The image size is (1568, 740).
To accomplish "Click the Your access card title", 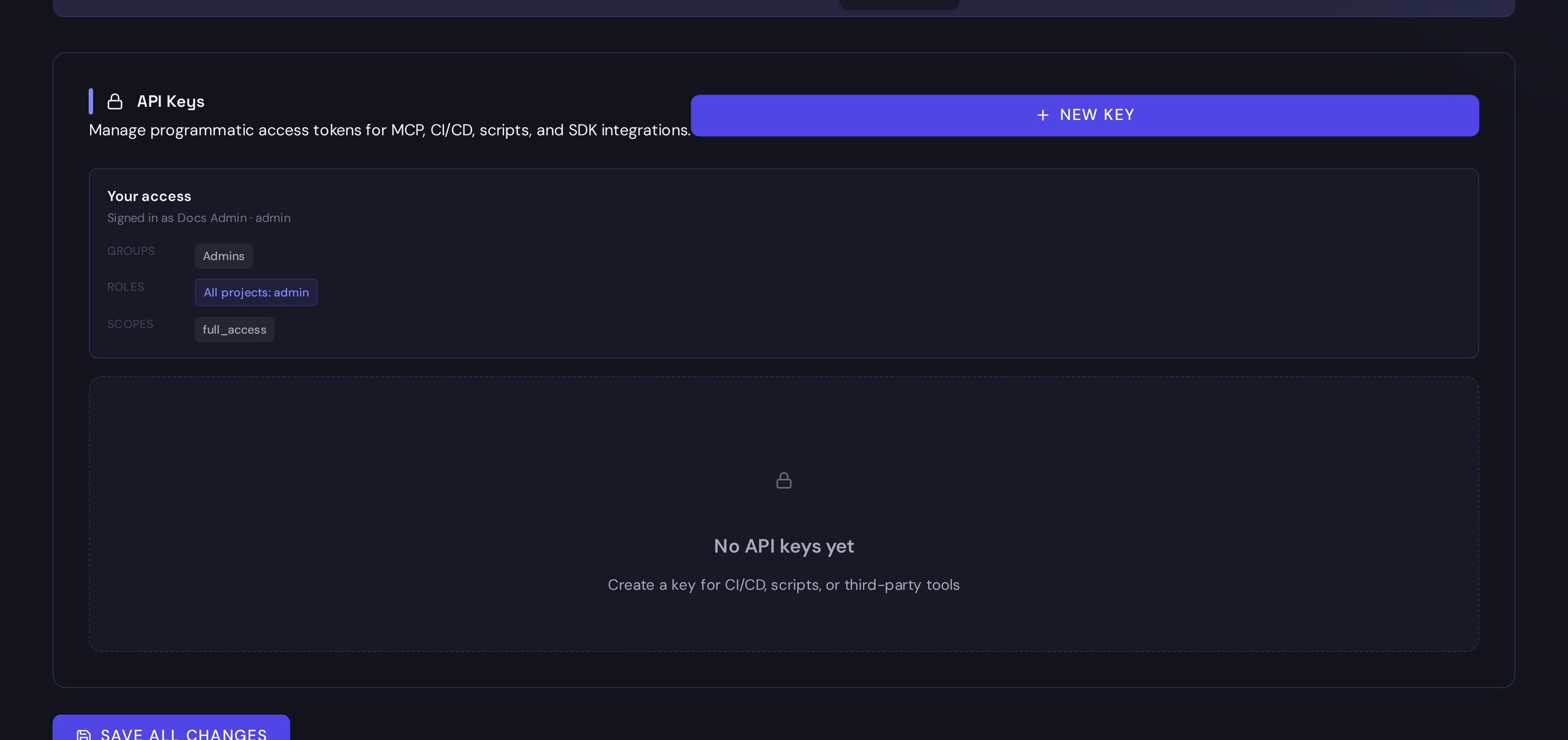I will (x=149, y=197).
